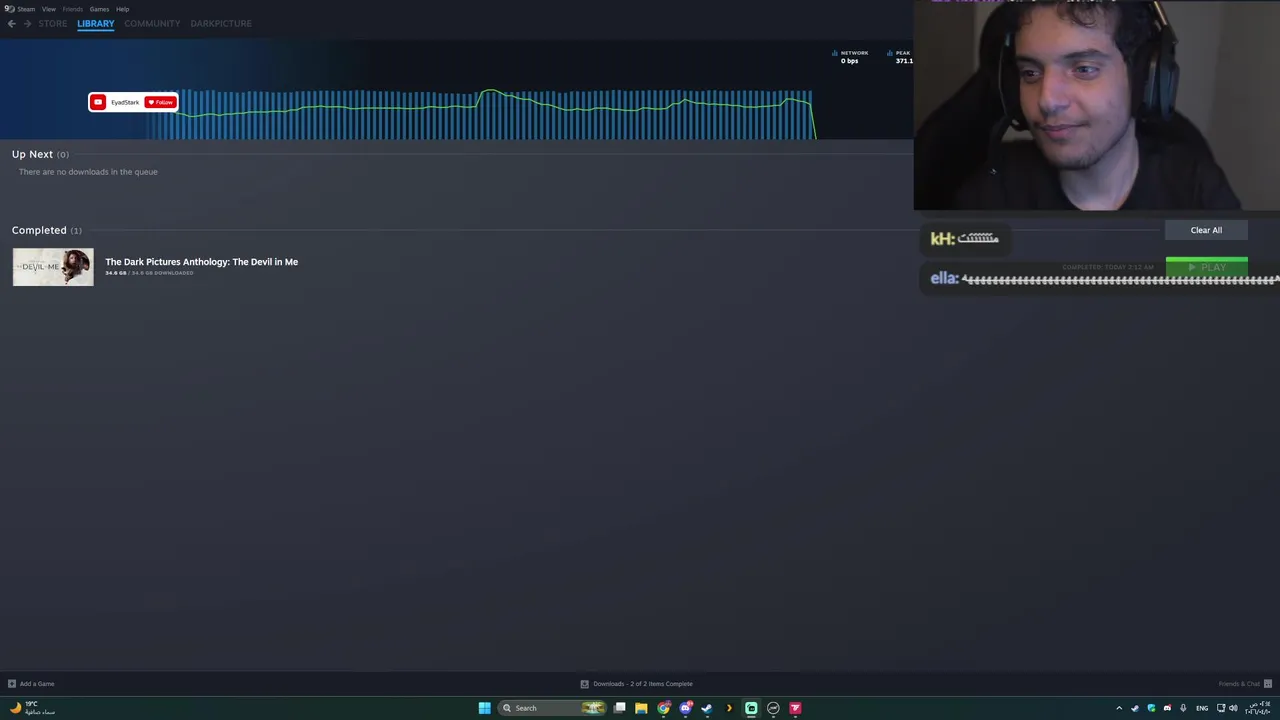Open Discord from the taskbar
1280x720 pixels.
(685, 708)
